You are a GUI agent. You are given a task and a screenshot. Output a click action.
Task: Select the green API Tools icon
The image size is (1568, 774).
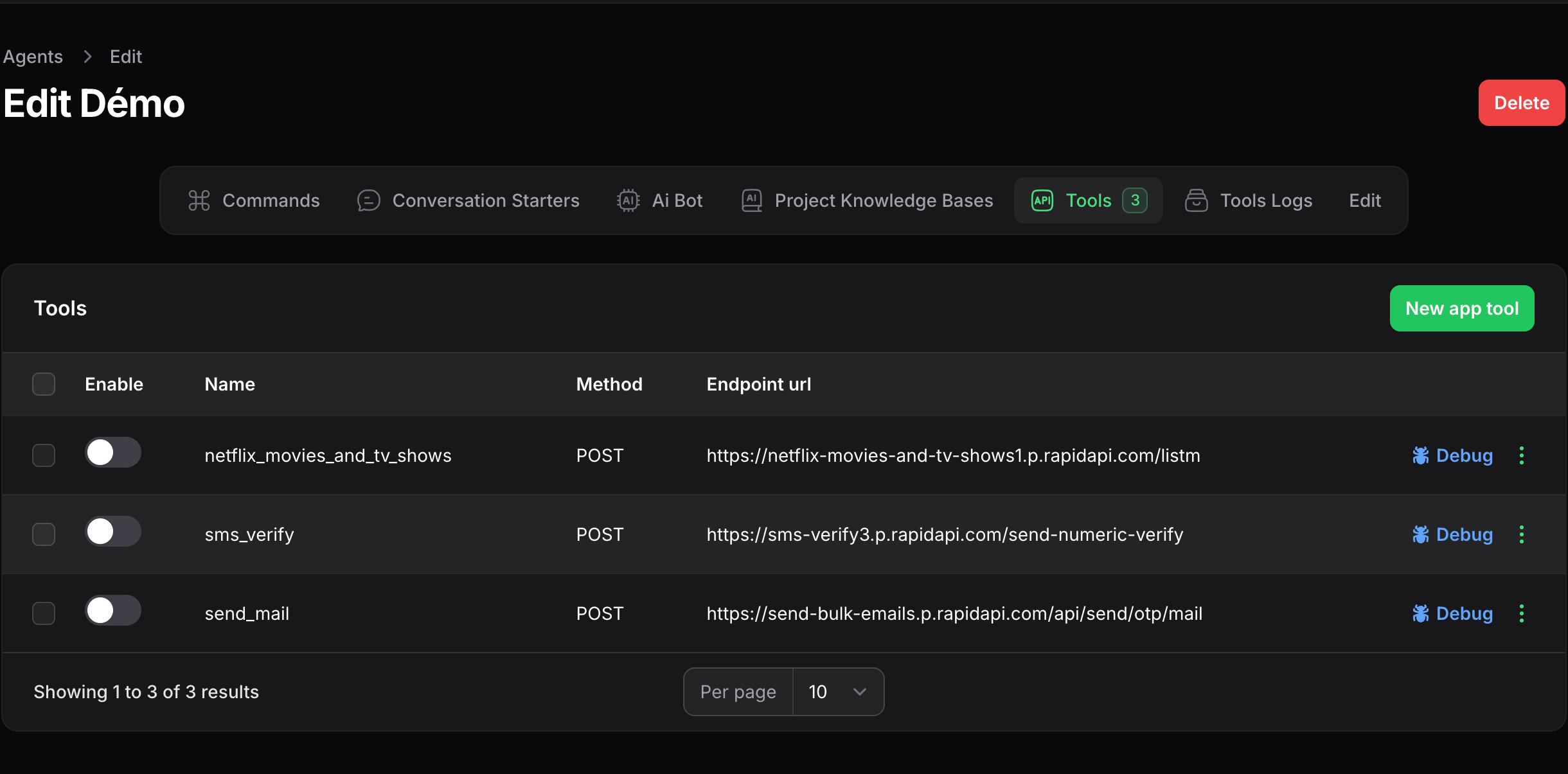click(1041, 200)
